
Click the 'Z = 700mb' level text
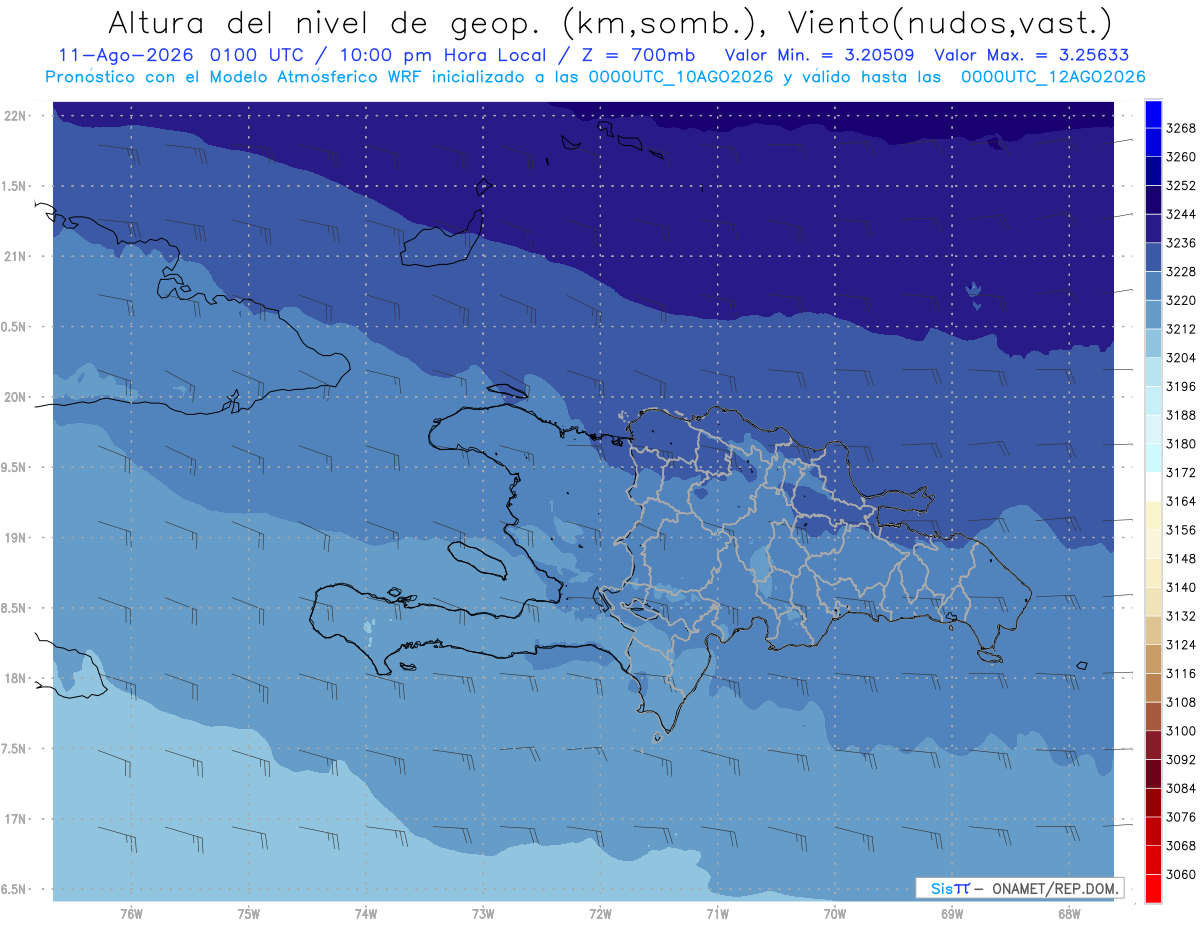(641, 54)
